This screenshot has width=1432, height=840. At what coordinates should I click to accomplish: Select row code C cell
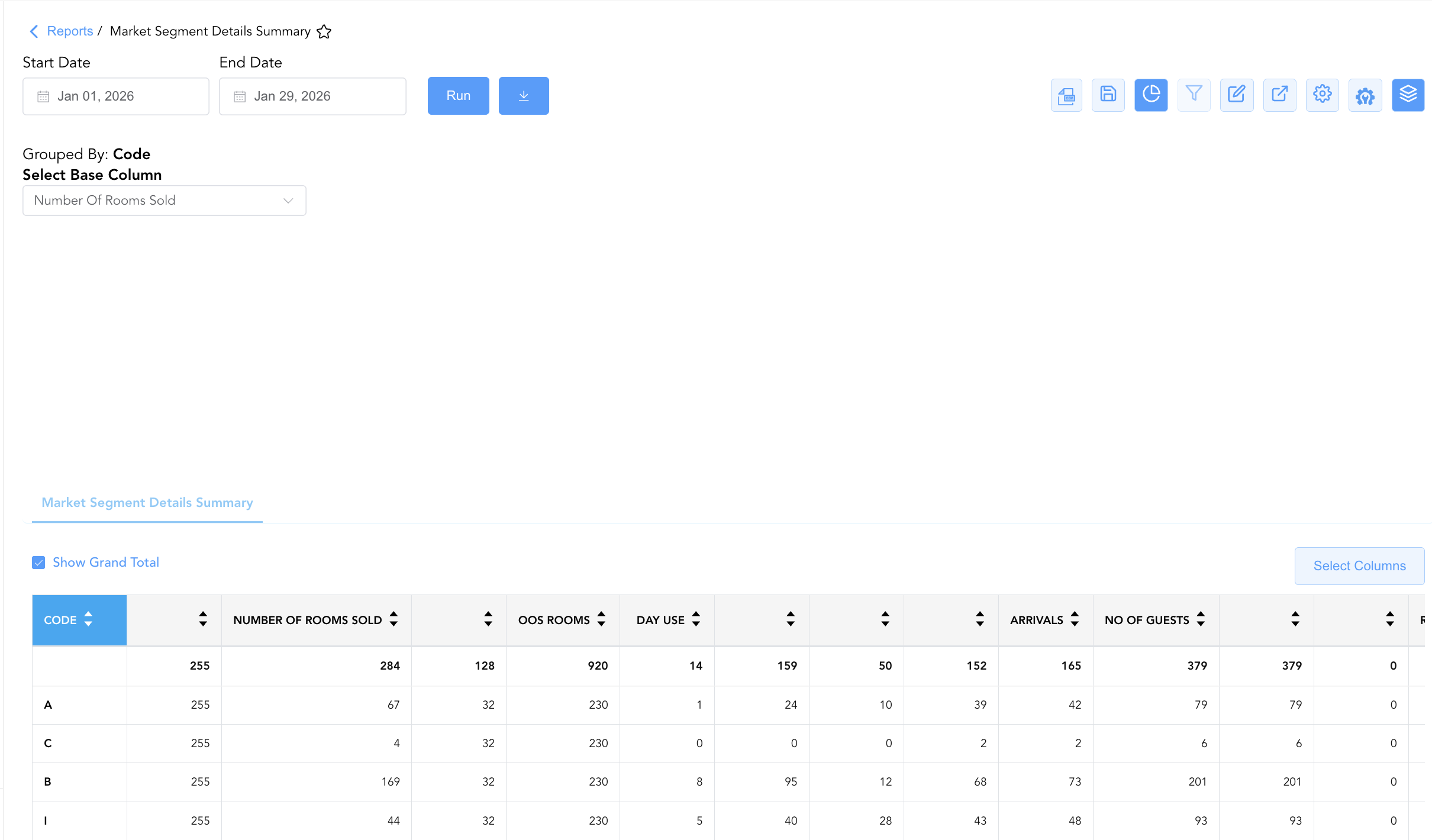(x=79, y=744)
